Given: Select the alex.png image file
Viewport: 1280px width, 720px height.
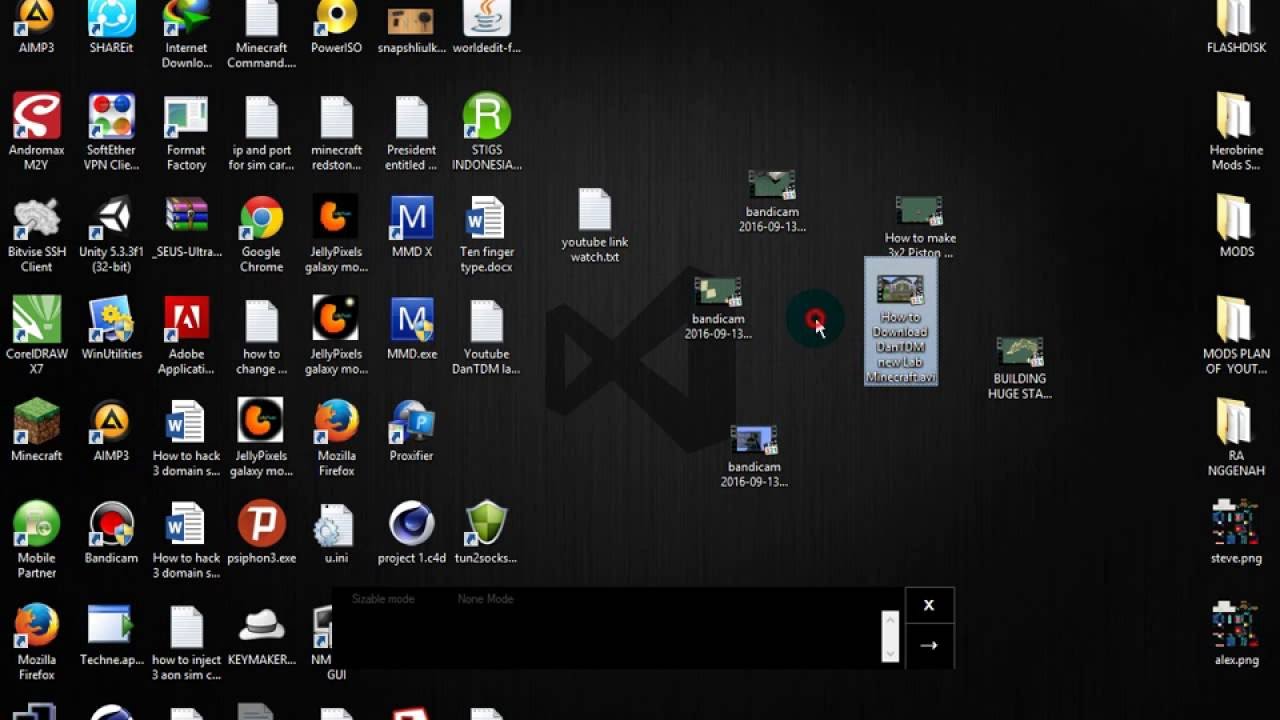Looking at the screenshot, I should (x=1236, y=635).
